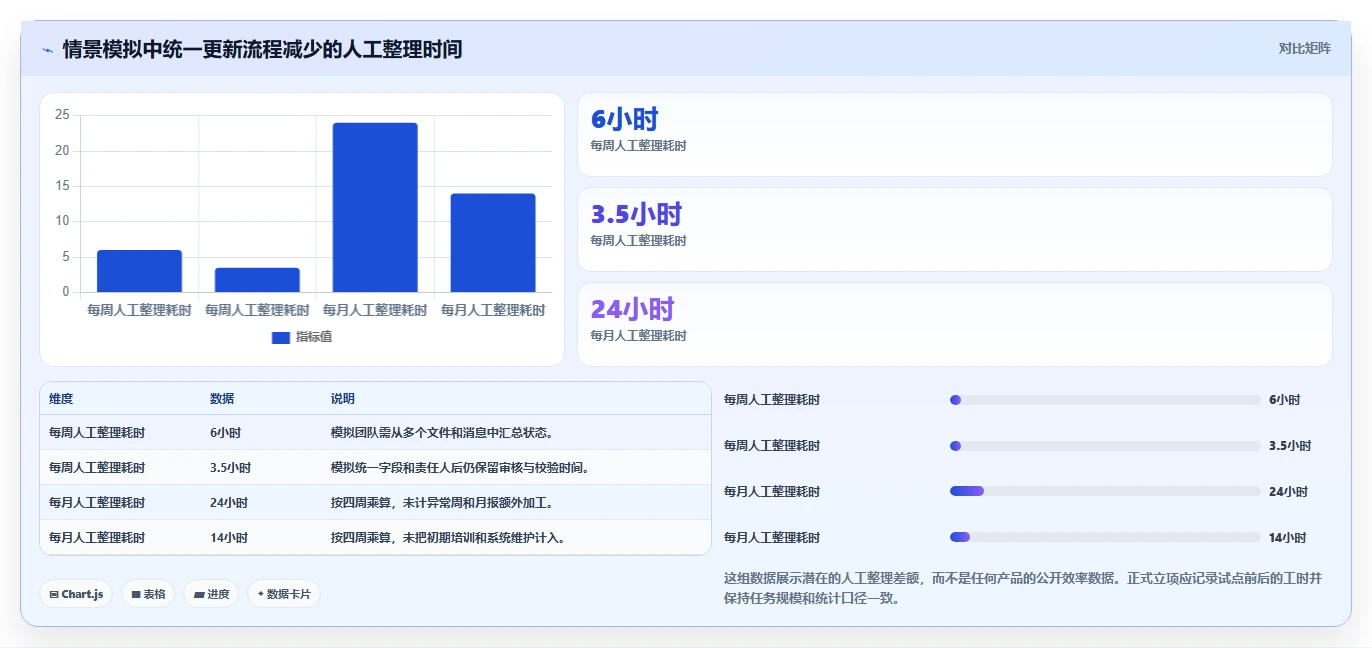The height and width of the screenshot is (648, 1372).
Task: Select the footnote starting with 这组数据展示潜在的人工整理差额
Action: 1023,589
